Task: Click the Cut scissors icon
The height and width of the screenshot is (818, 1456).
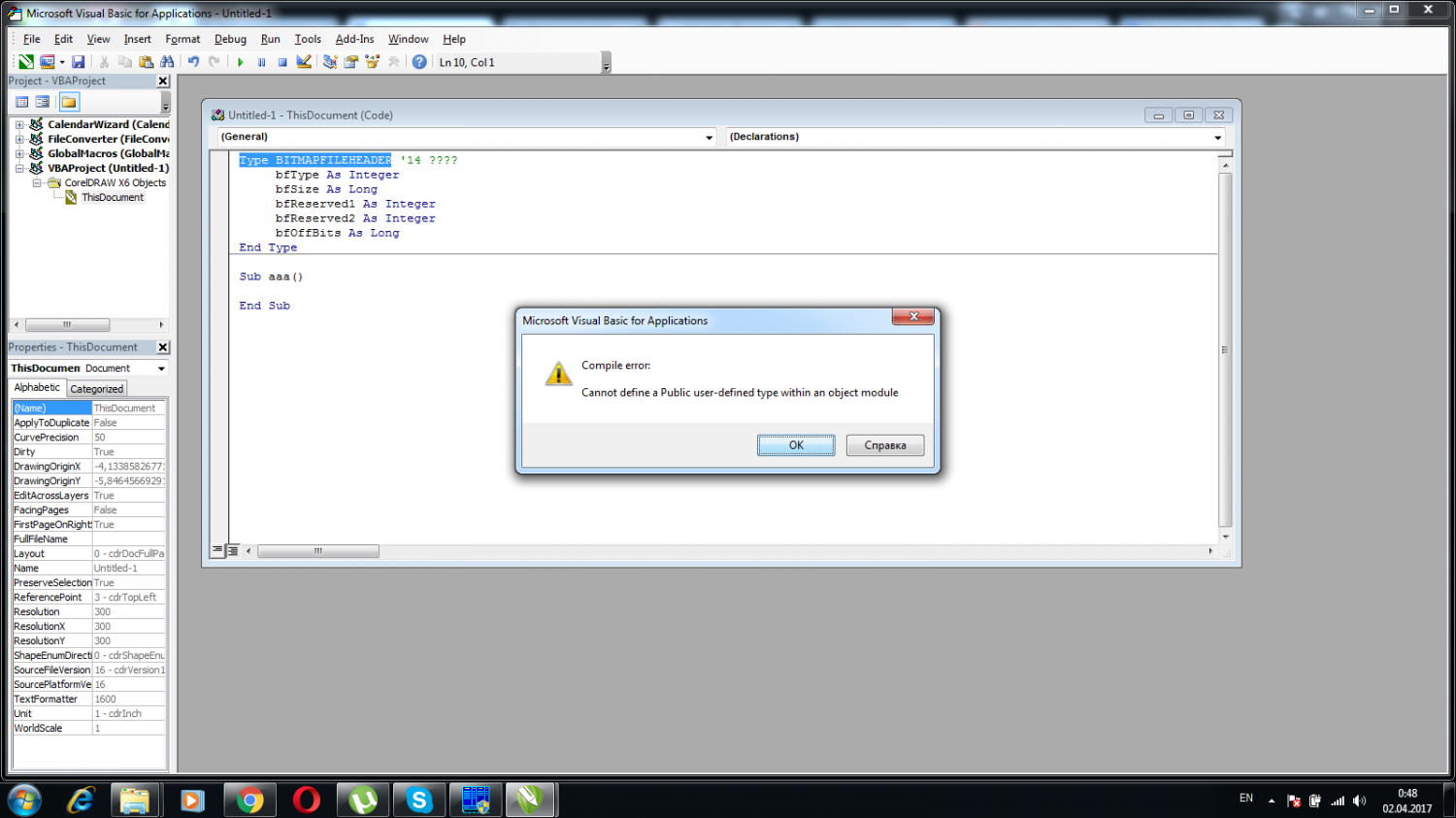Action: pyautogui.click(x=104, y=62)
